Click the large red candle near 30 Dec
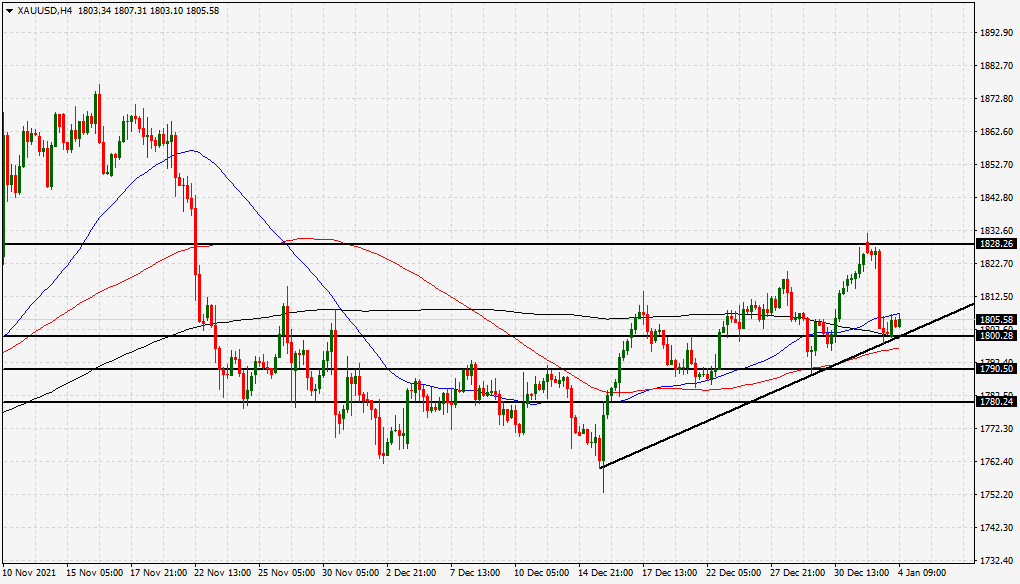 879,289
